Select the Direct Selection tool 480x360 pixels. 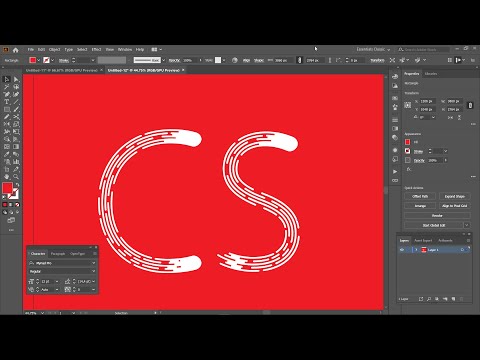pos(16,79)
